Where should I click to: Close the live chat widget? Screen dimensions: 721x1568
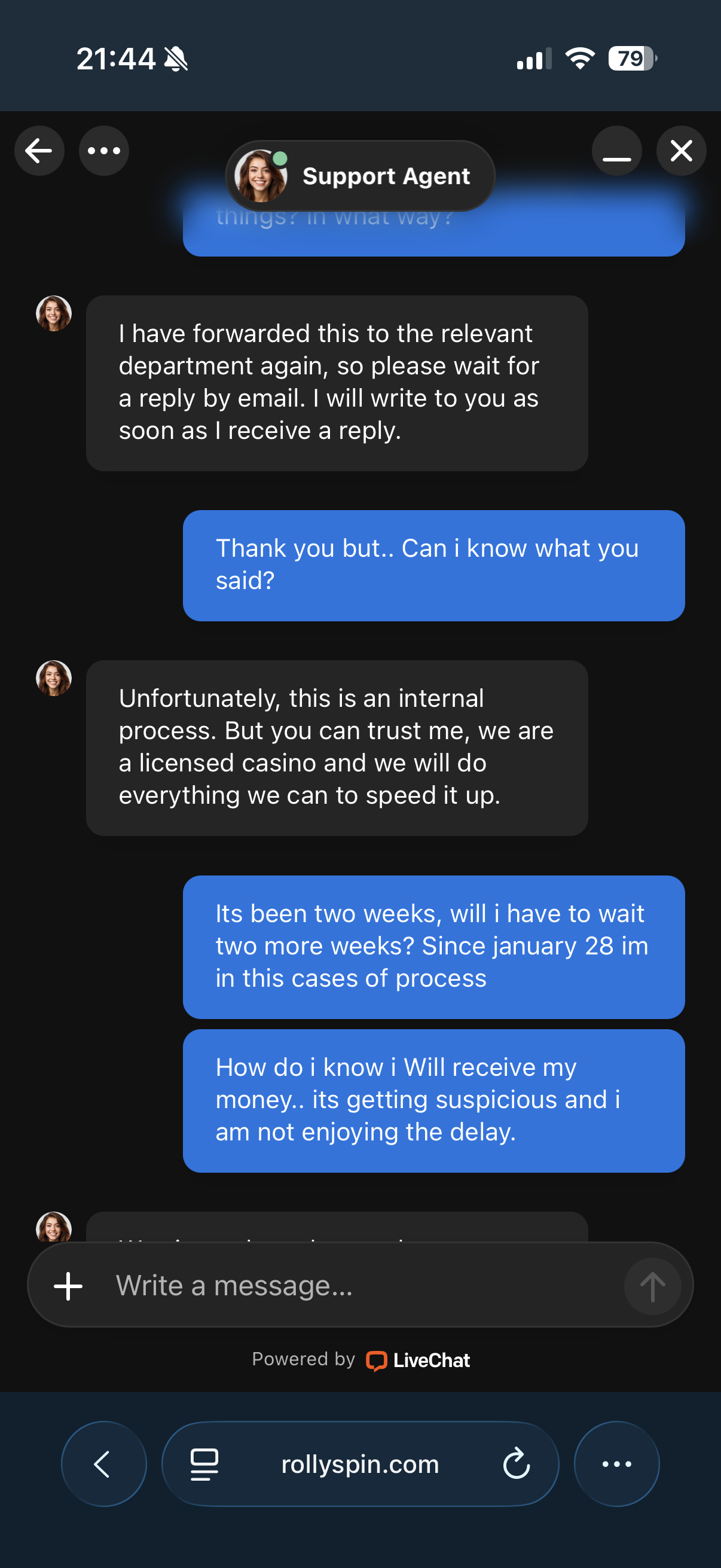pyautogui.click(x=681, y=151)
